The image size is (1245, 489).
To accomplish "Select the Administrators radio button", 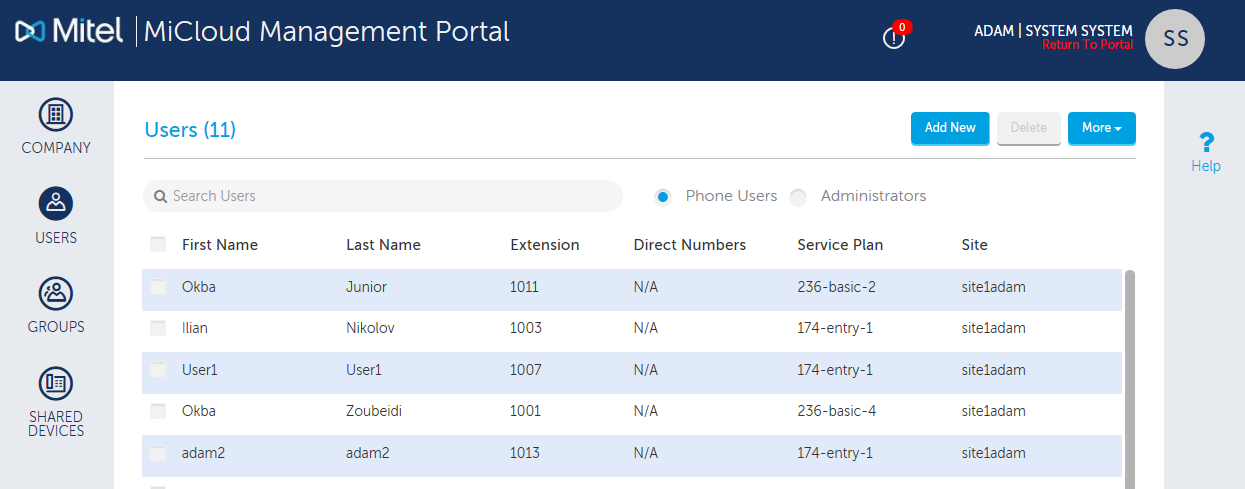I will [798, 197].
